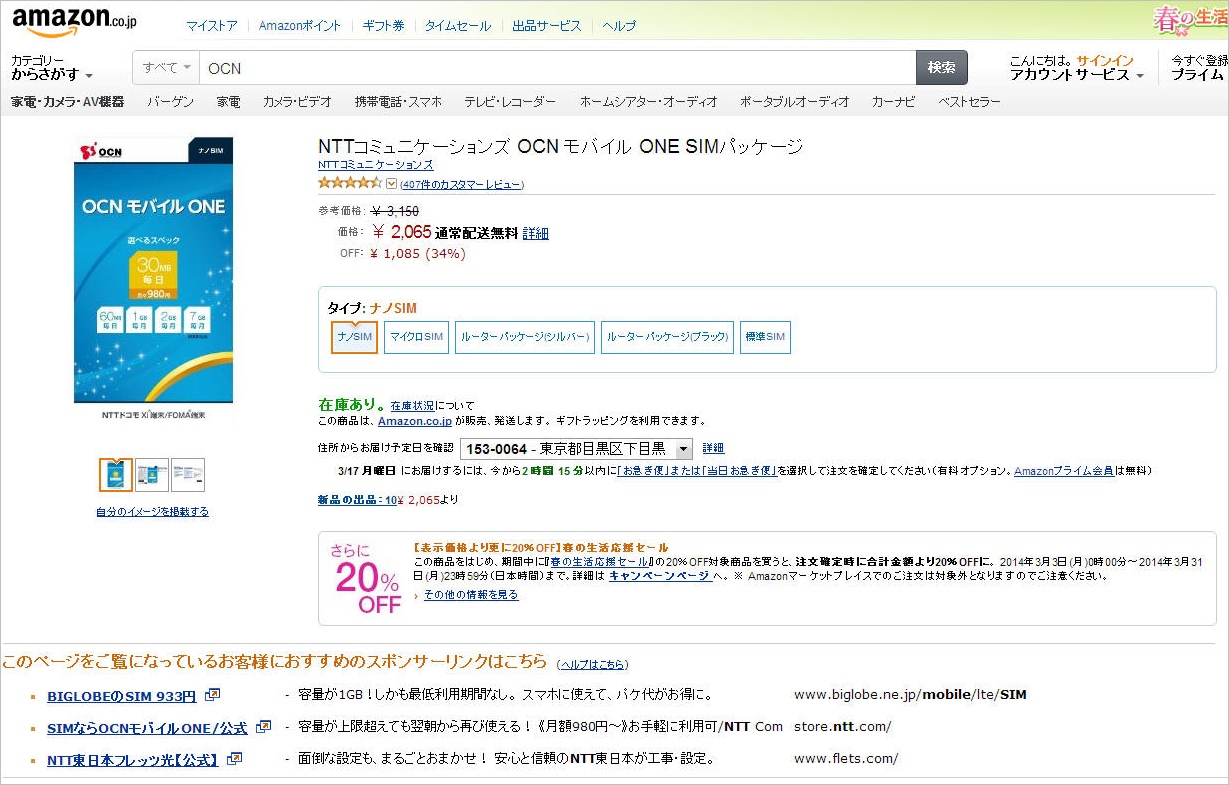Viewport: 1229px width, 785px height.
Task: Open the BIGLOBEのSIM 933円 sponsored link
Action: [x=122, y=695]
